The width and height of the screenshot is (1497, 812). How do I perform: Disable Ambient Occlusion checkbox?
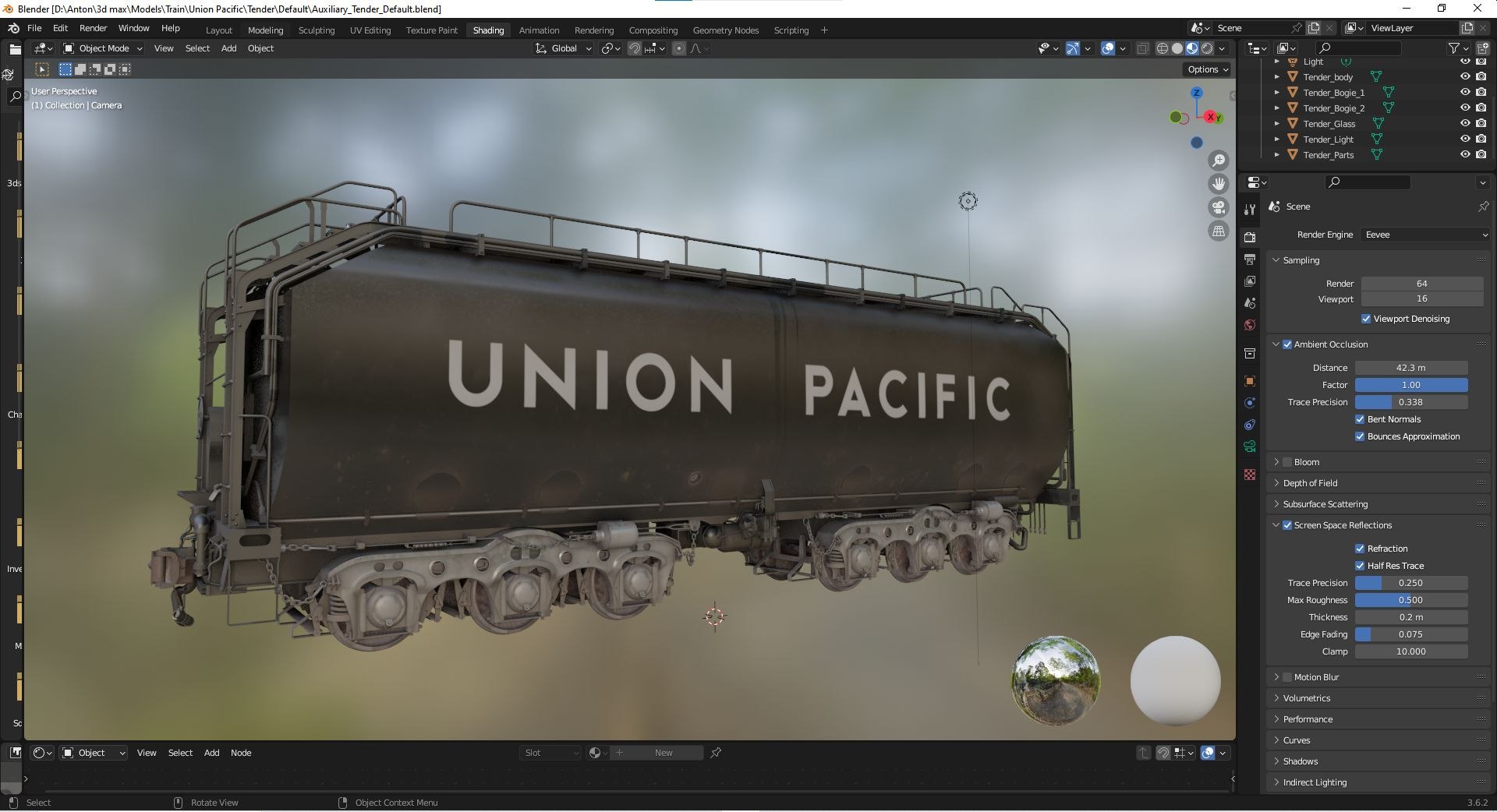pos(1287,344)
